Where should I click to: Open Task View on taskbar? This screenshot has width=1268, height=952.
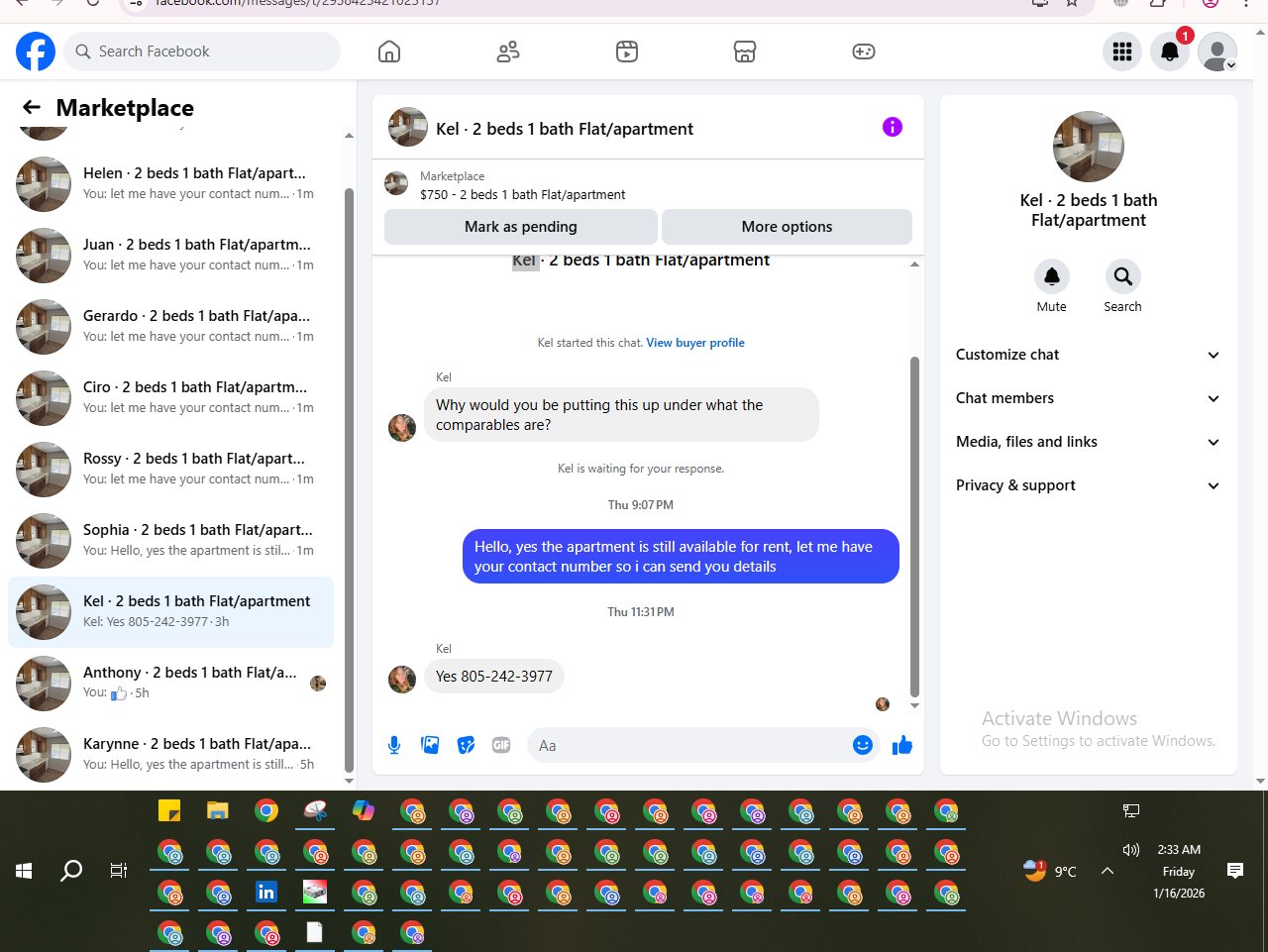tap(119, 871)
